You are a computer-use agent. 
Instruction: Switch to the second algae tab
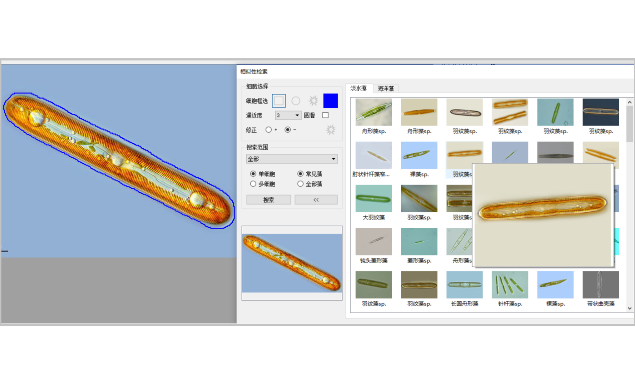pos(386,88)
